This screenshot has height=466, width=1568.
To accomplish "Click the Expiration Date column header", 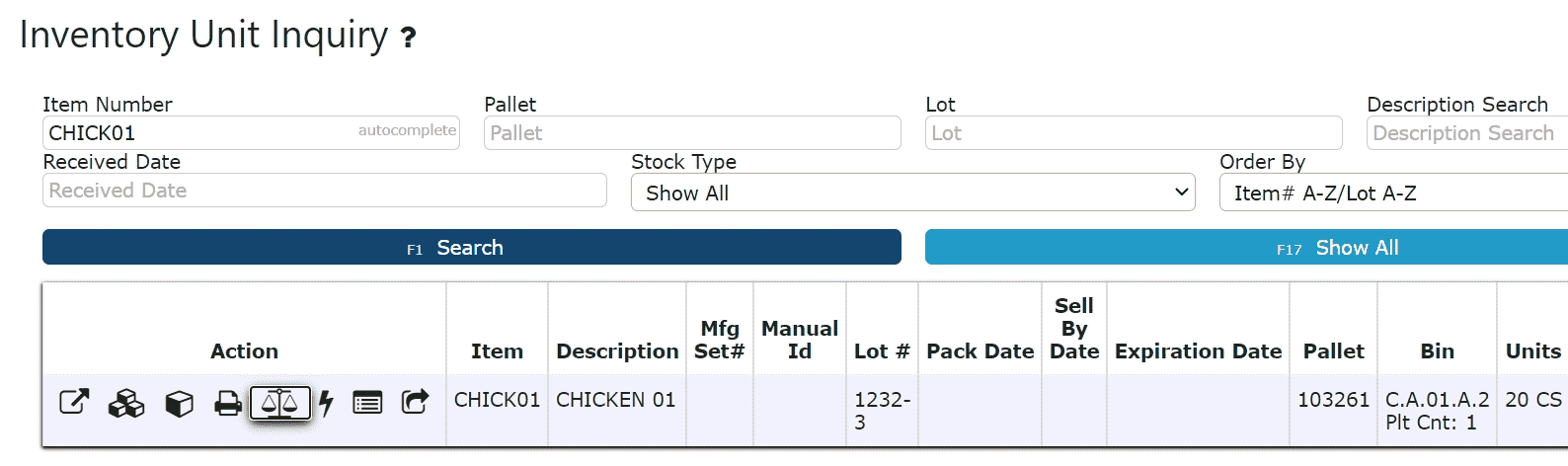I will [x=1198, y=351].
